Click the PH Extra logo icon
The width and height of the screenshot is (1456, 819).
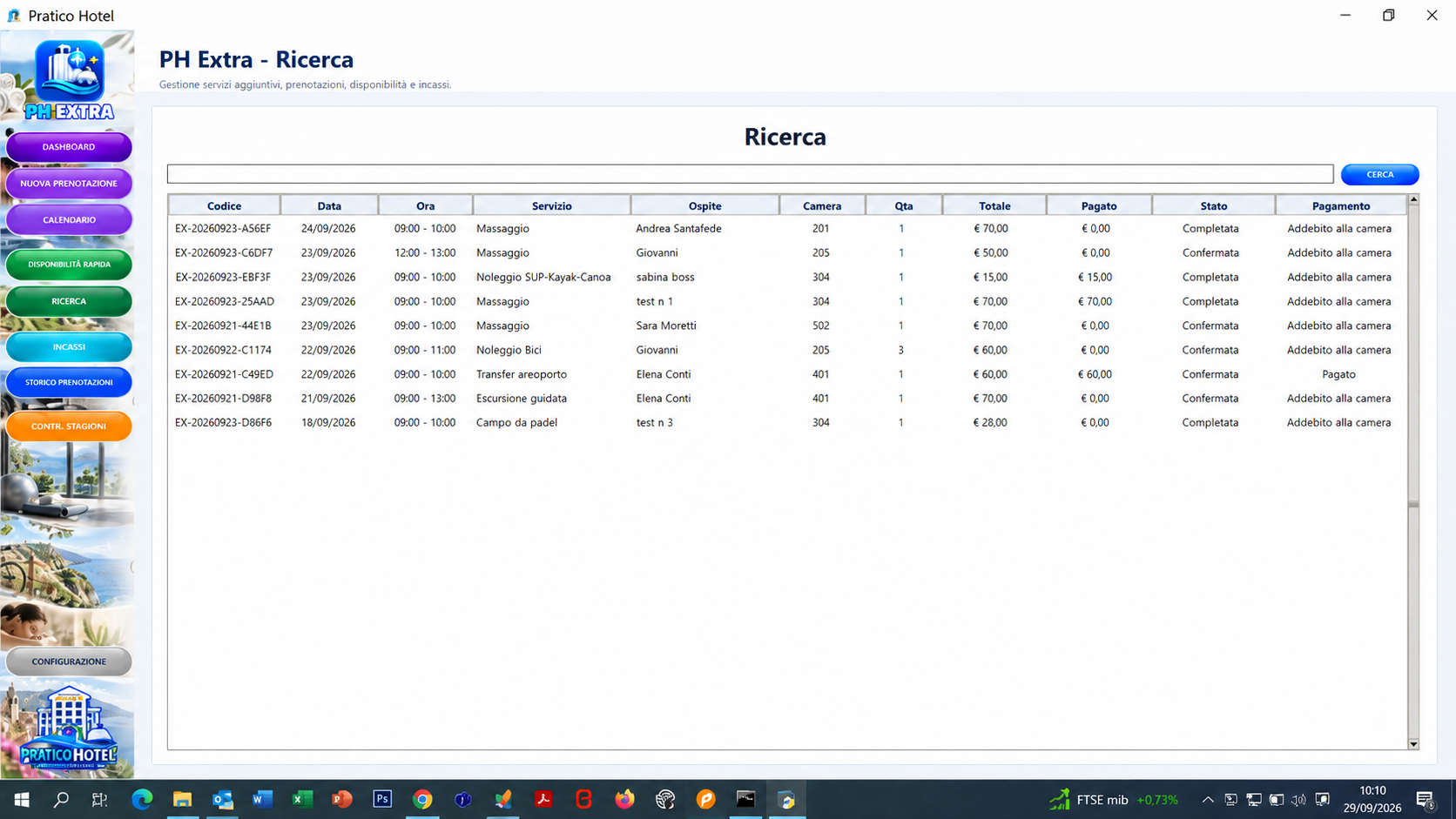click(69, 80)
